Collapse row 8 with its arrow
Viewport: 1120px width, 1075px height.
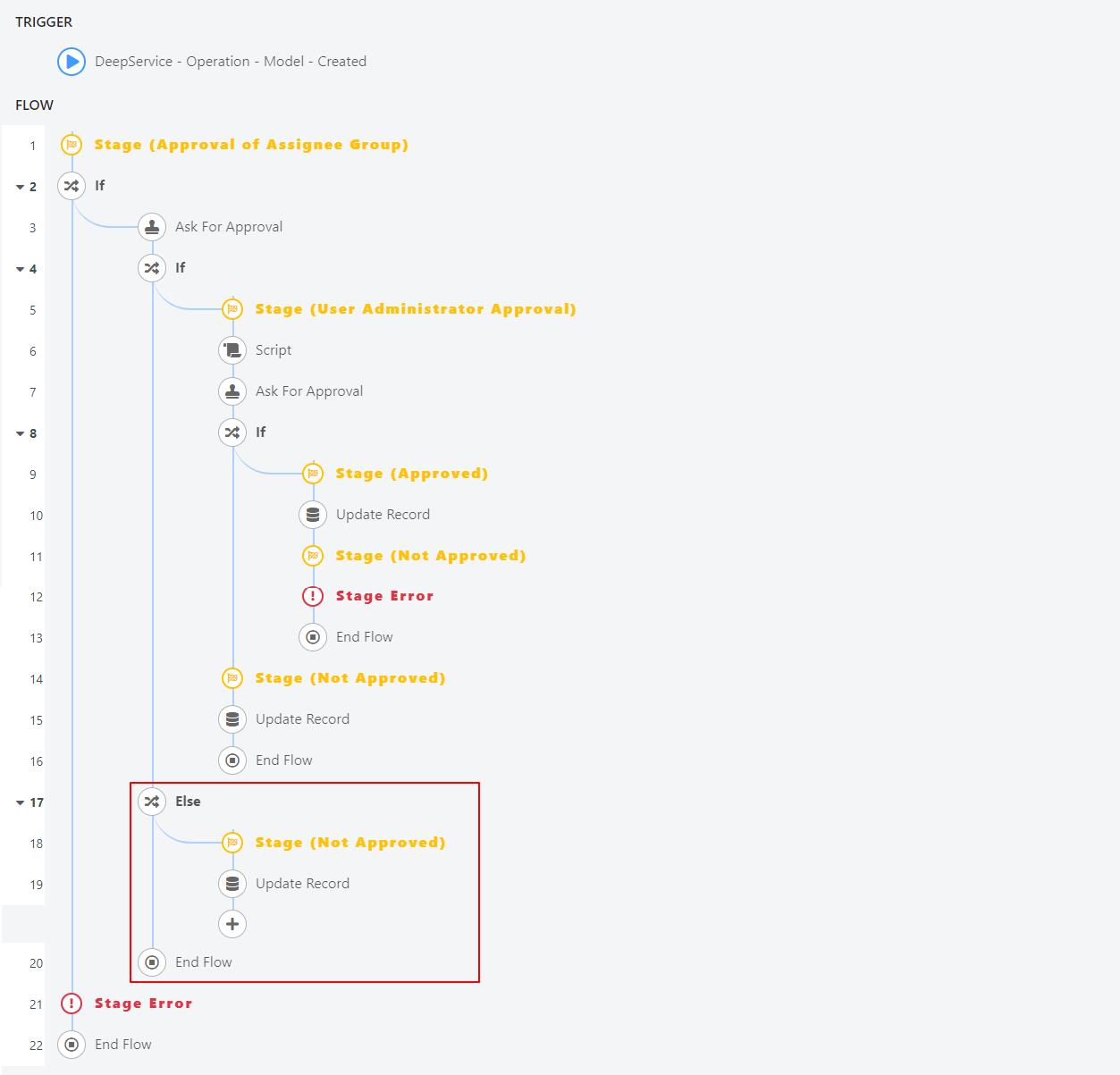(x=20, y=433)
